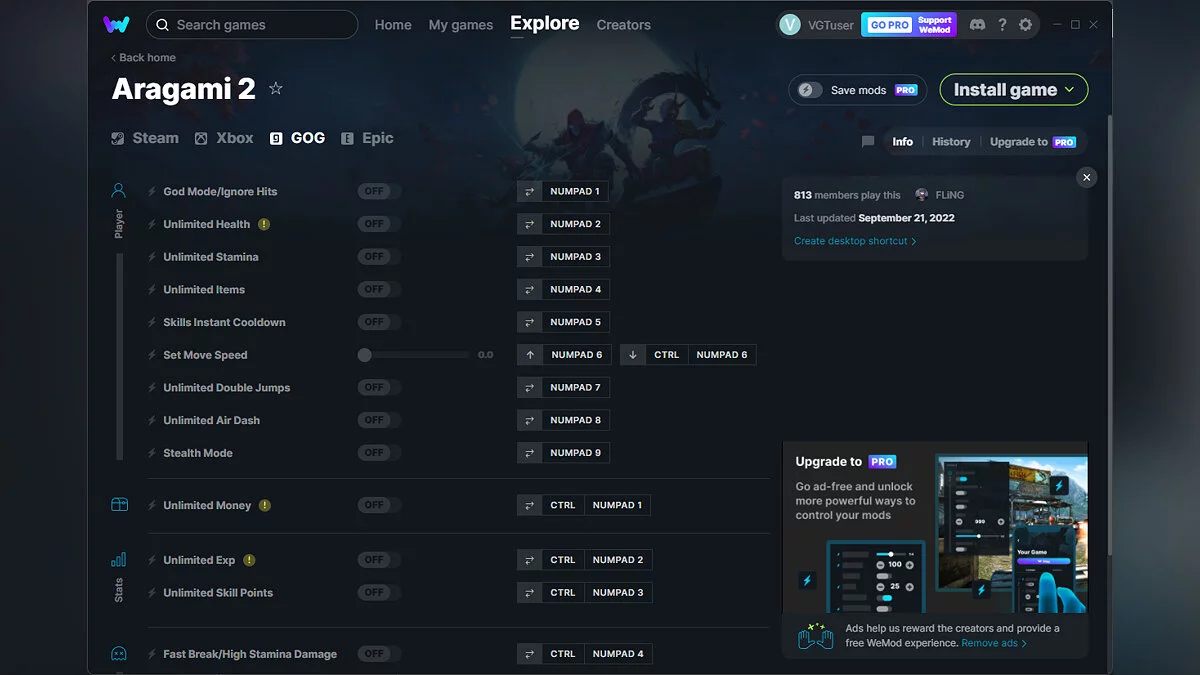Enable Unlimited Air Dash toggle
This screenshot has width=1200, height=675.
click(x=379, y=420)
